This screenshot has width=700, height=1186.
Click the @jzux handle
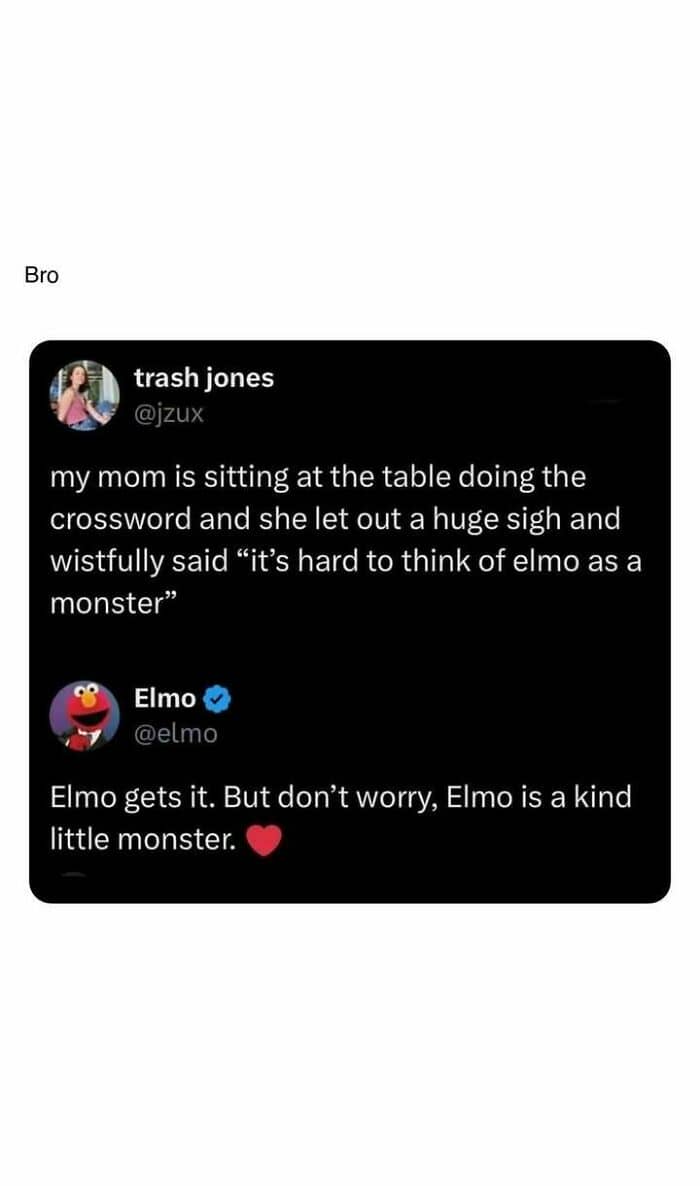(x=169, y=412)
